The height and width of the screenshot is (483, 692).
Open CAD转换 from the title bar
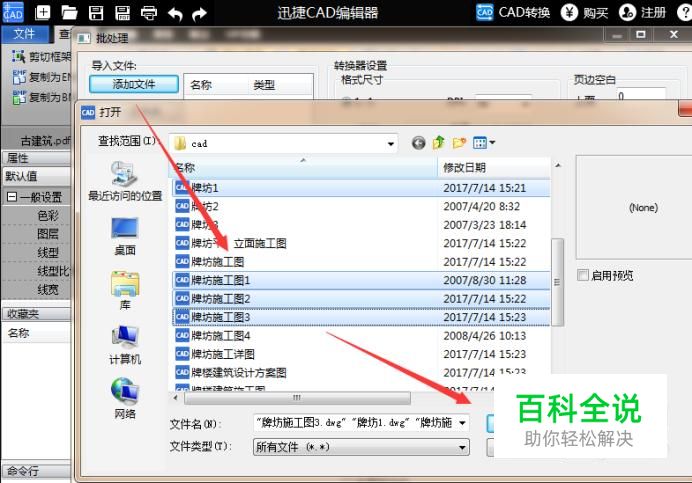point(513,12)
